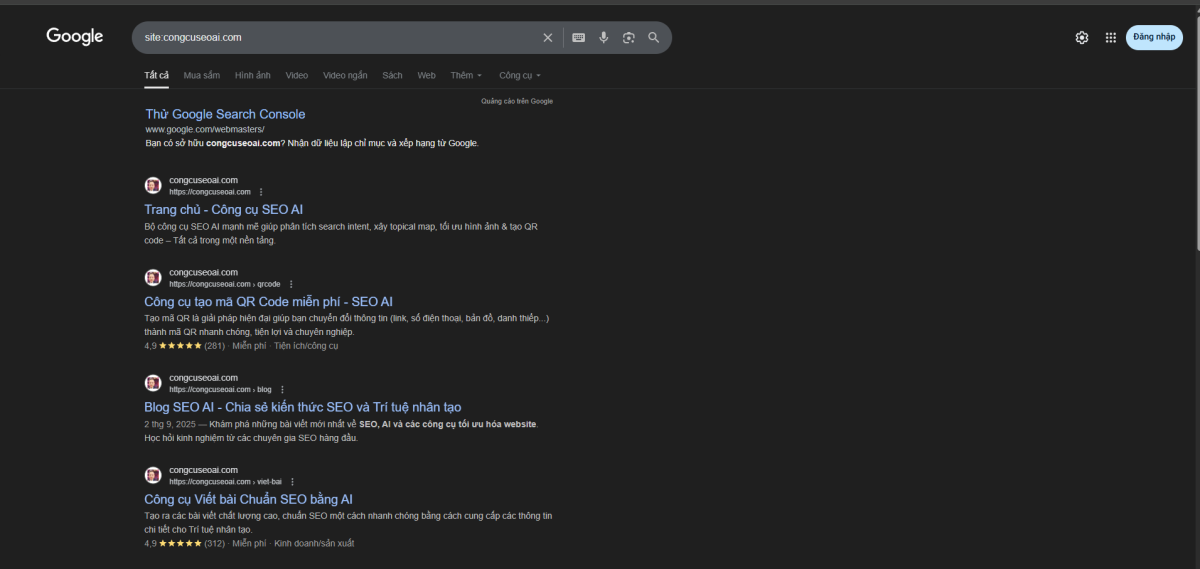This screenshot has width=1200, height=569.
Task: Click the 4,9 star rating with (281) reviews
Action: coord(184,346)
